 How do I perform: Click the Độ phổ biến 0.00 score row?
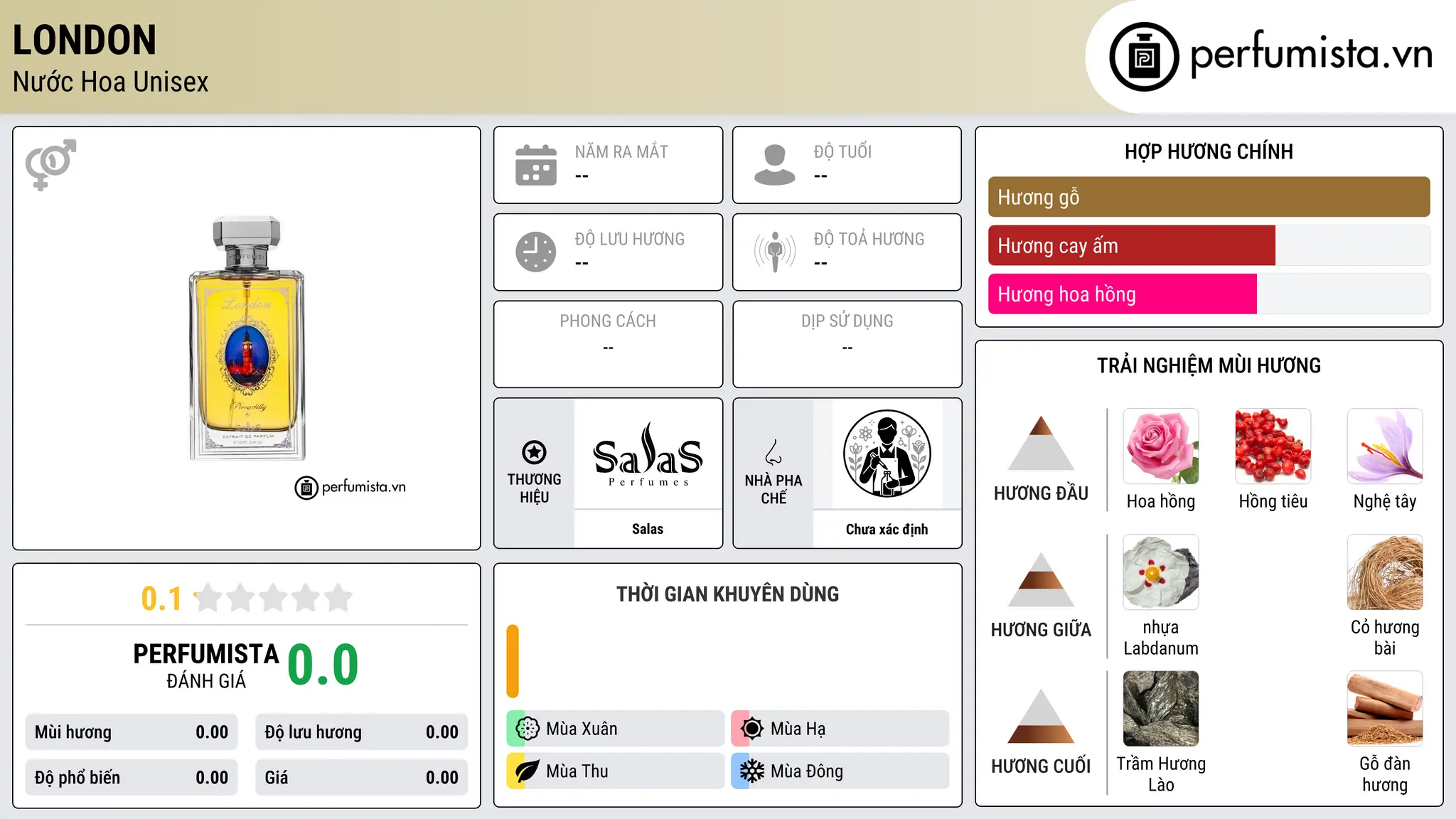(132, 778)
